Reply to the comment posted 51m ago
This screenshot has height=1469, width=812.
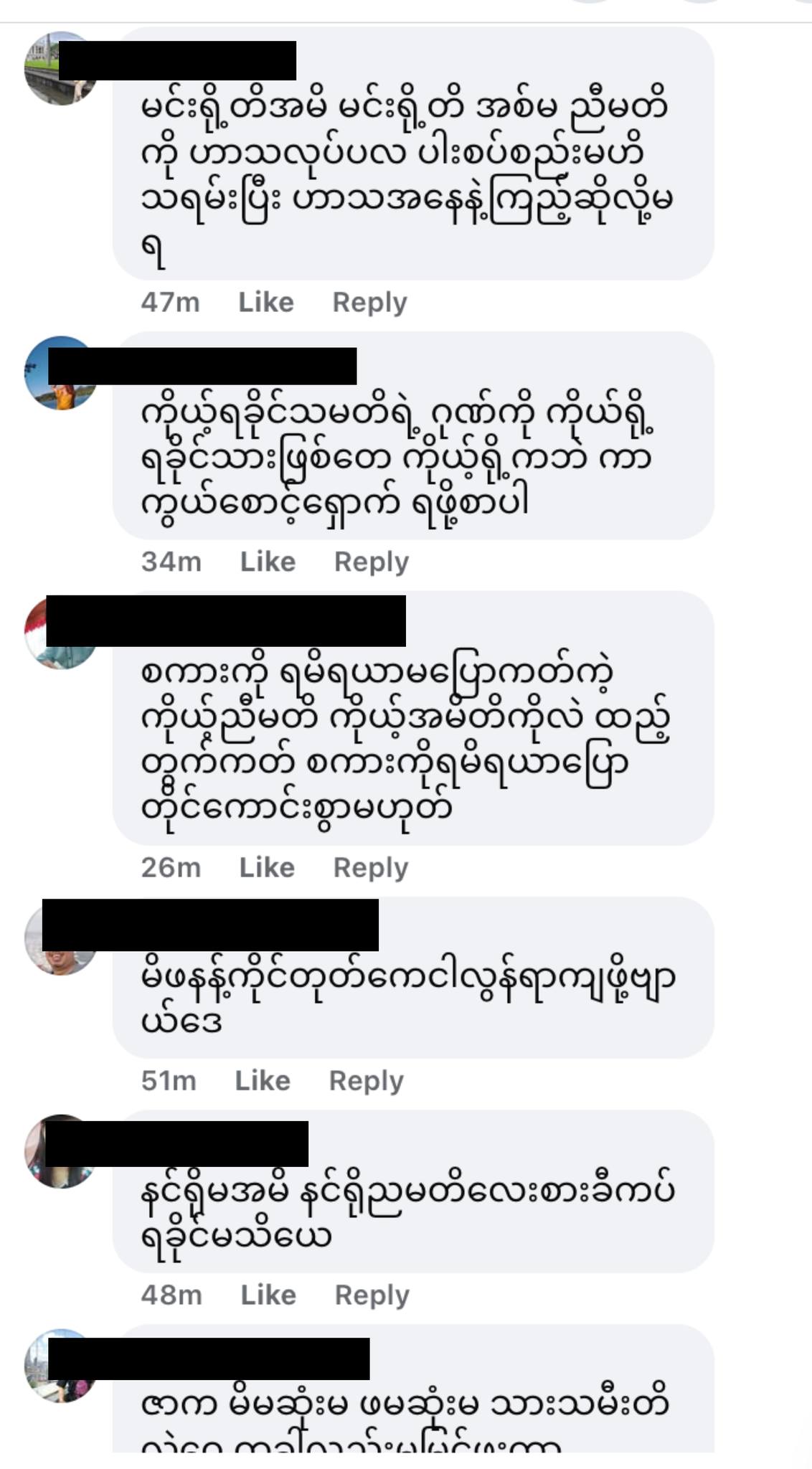pos(367,1082)
